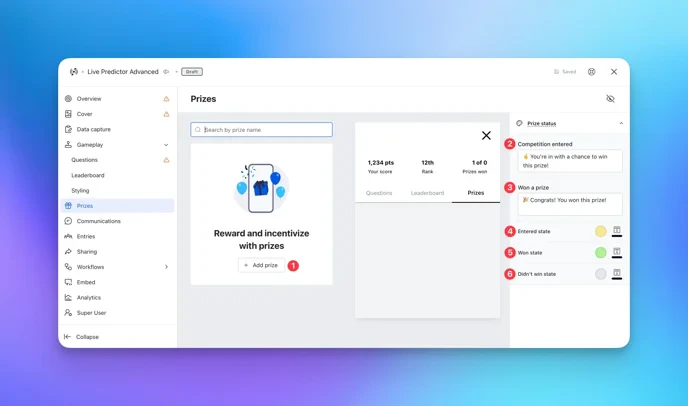Click the Data capture sidebar icon
688x406 pixels.
tap(68, 129)
